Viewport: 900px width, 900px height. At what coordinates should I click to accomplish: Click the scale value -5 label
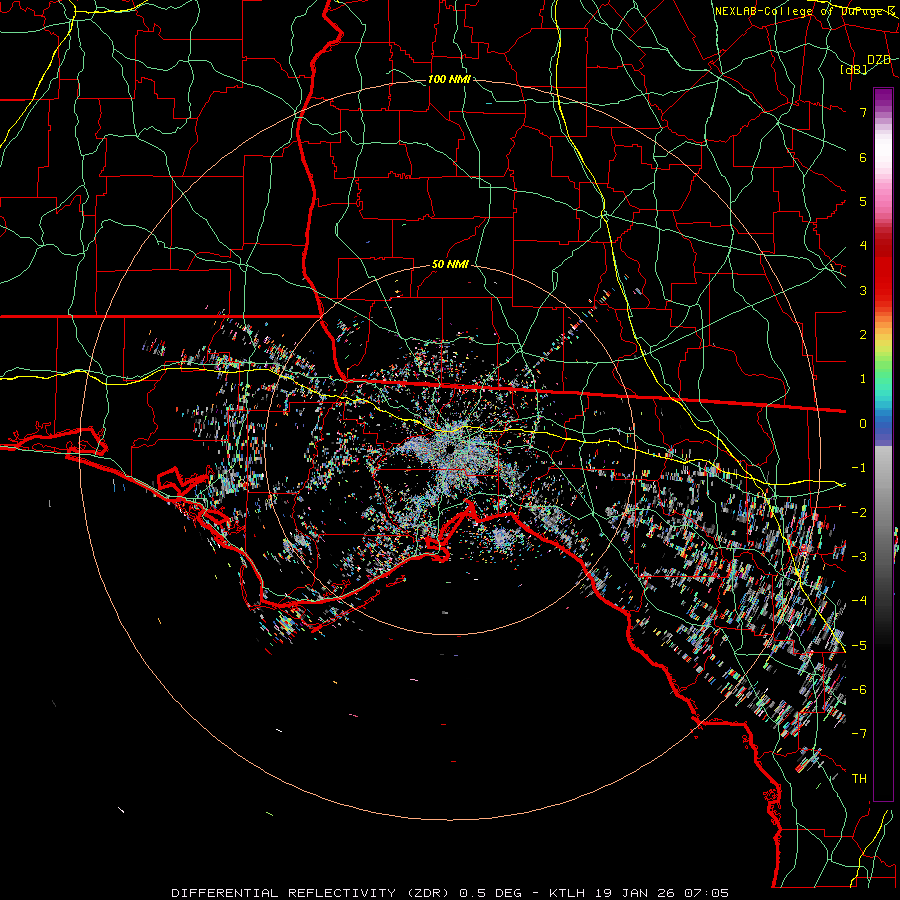coord(859,646)
